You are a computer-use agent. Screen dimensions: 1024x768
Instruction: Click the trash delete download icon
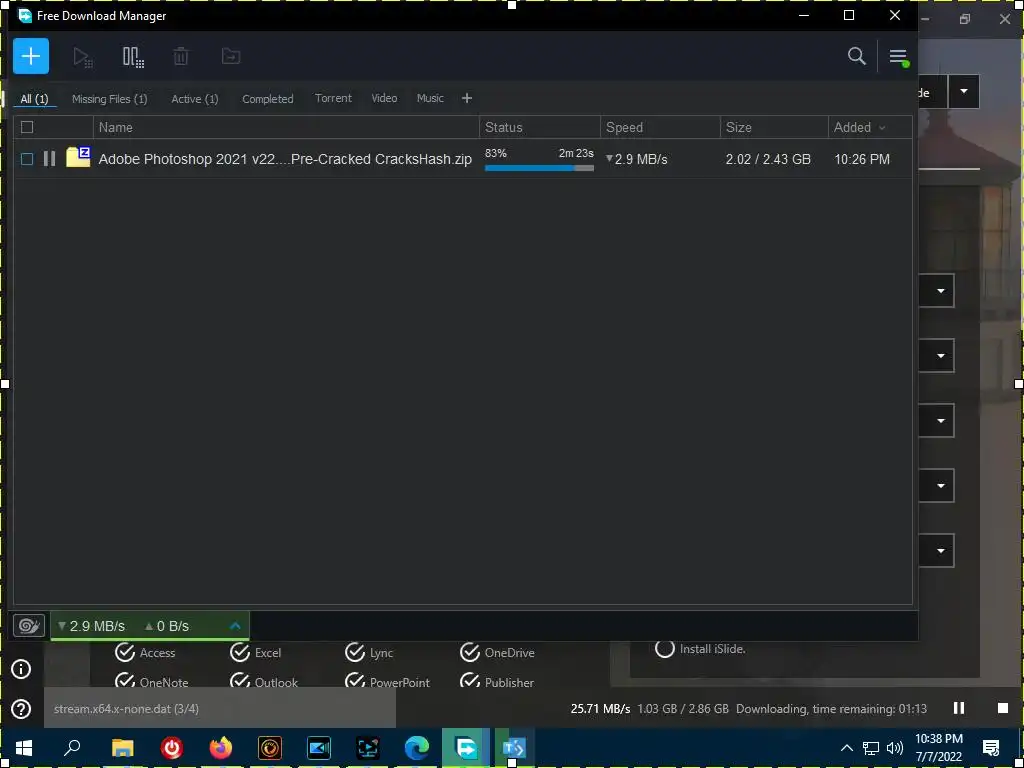click(181, 57)
